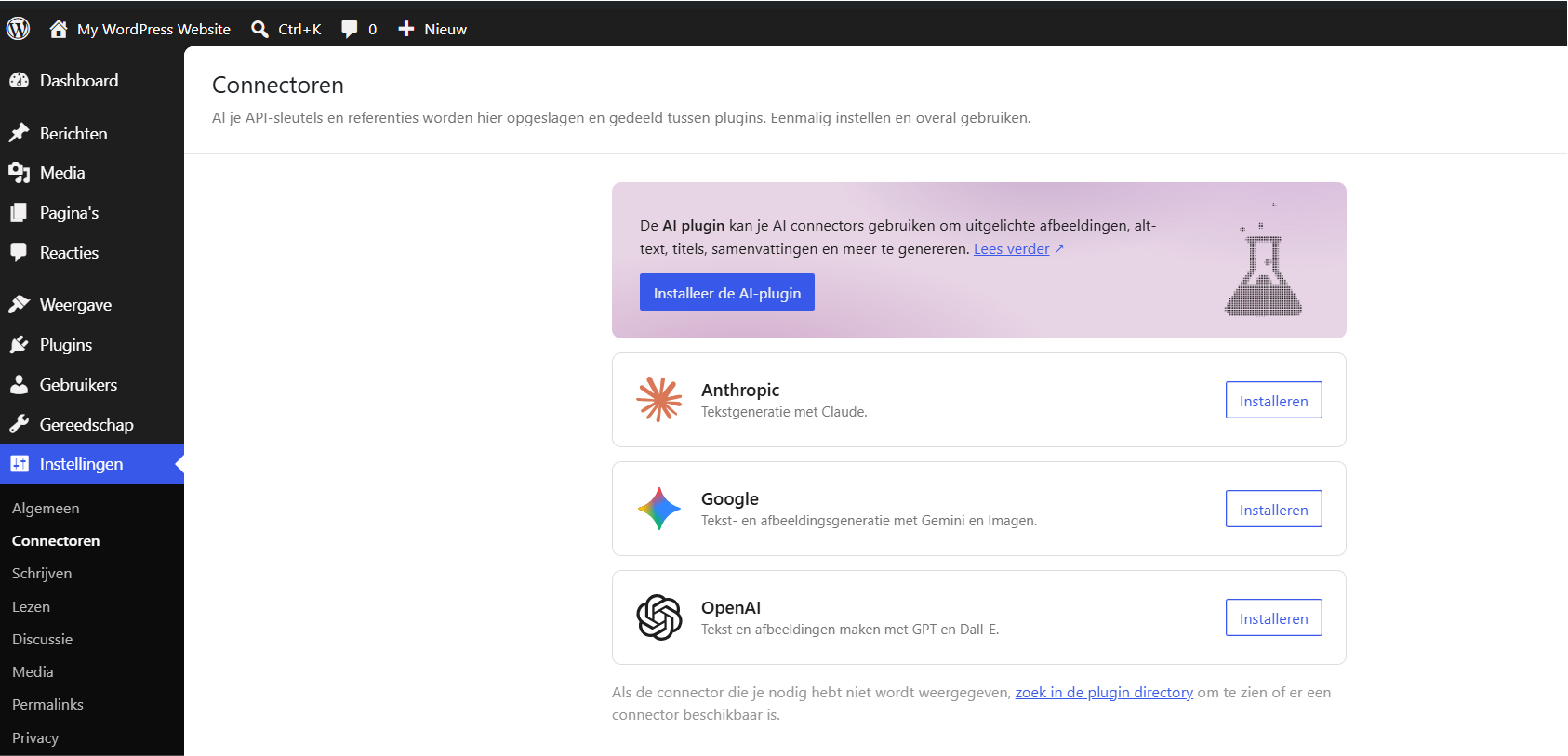This screenshot has height=756, width=1568.
Task: Click the Connectoren page heading
Action: click(278, 85)
